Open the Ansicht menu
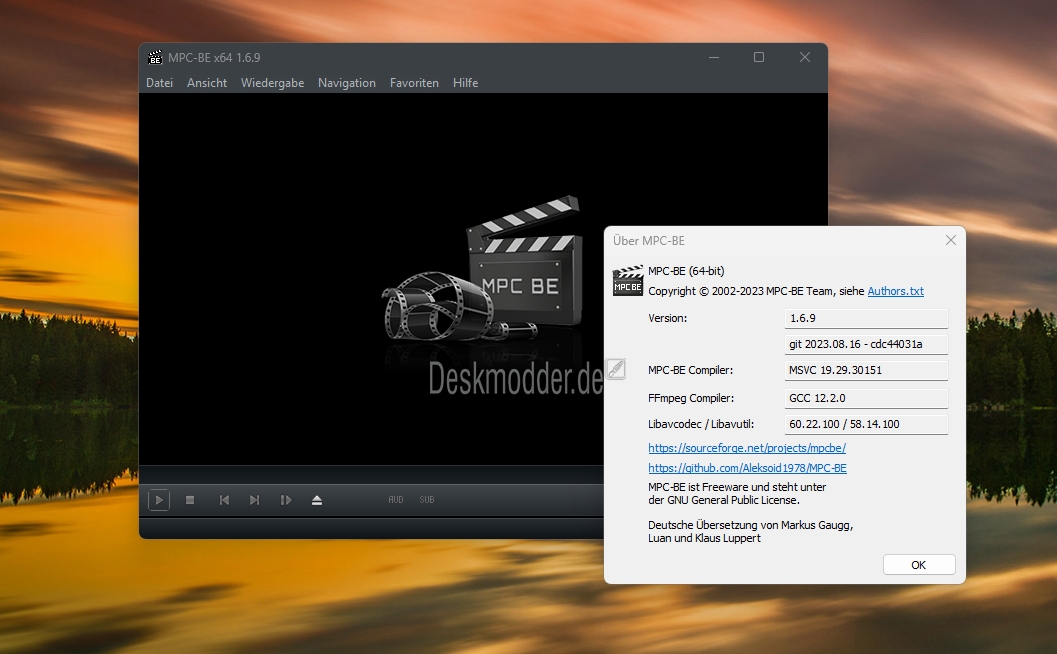Viewport: 1057px width, 654px height. (x=207, y=83)
